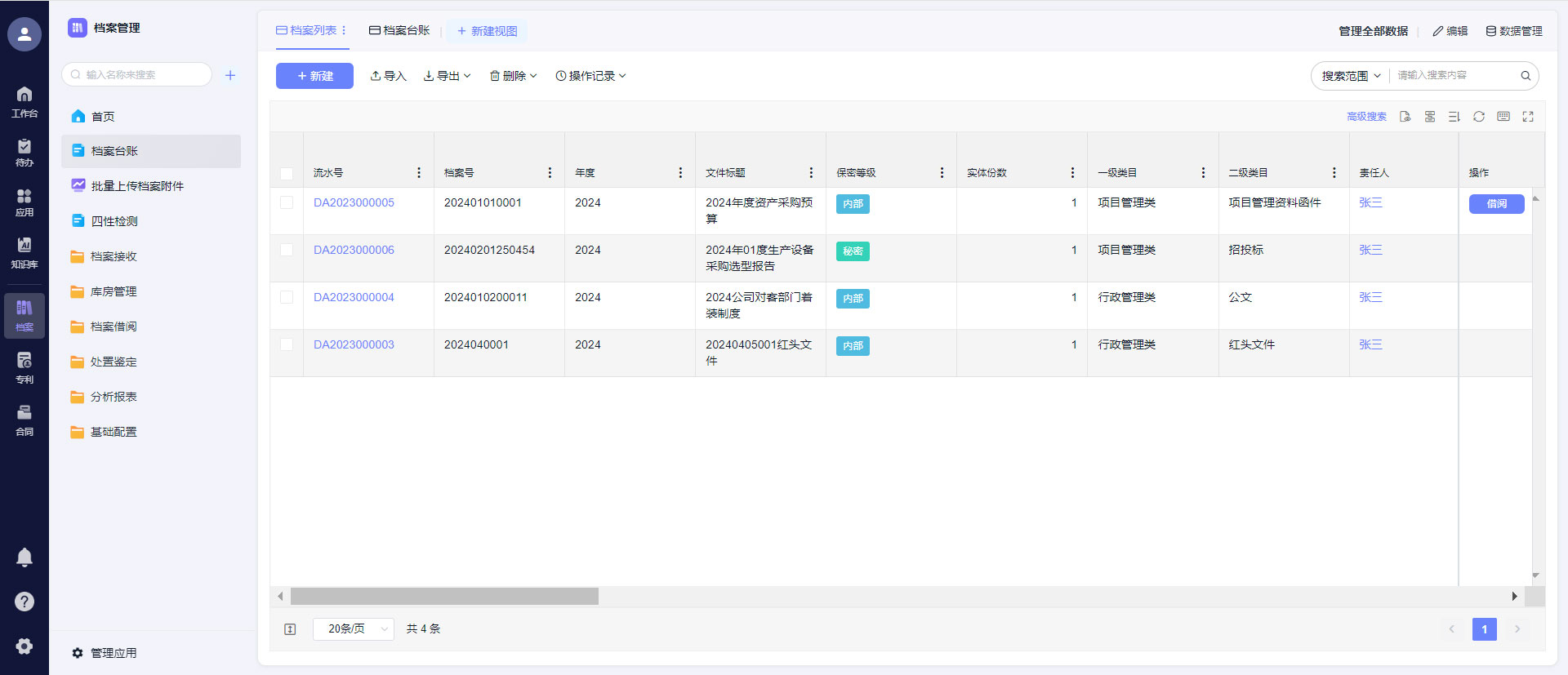Open the 专利 module icon
The width and height of the screenshot is (1568, 675).
tap(24, 367)
